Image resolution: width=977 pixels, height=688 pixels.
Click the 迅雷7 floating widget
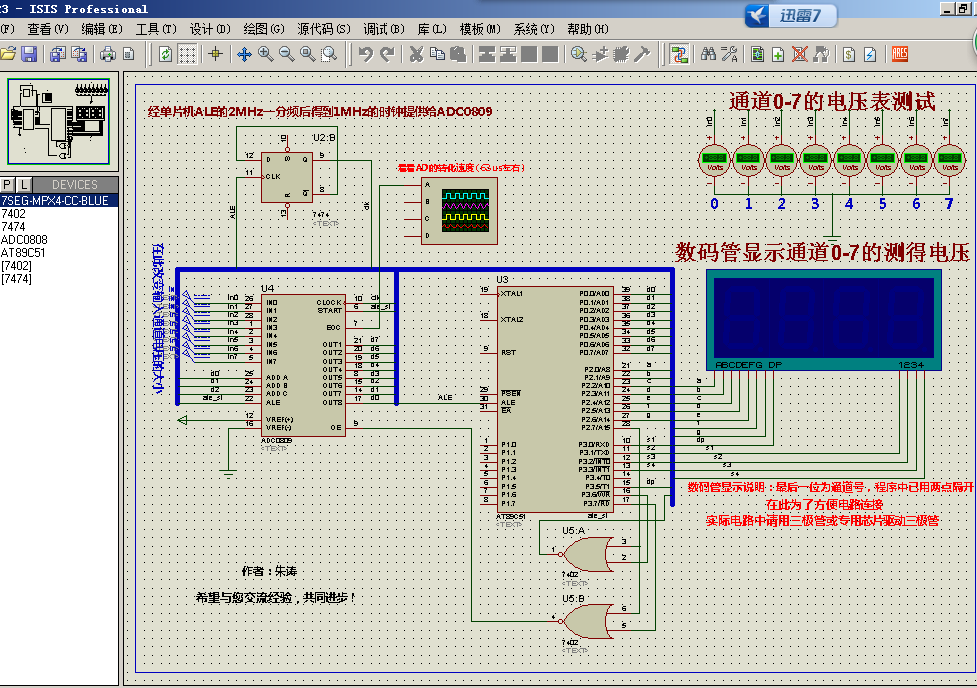click(791, 15)
